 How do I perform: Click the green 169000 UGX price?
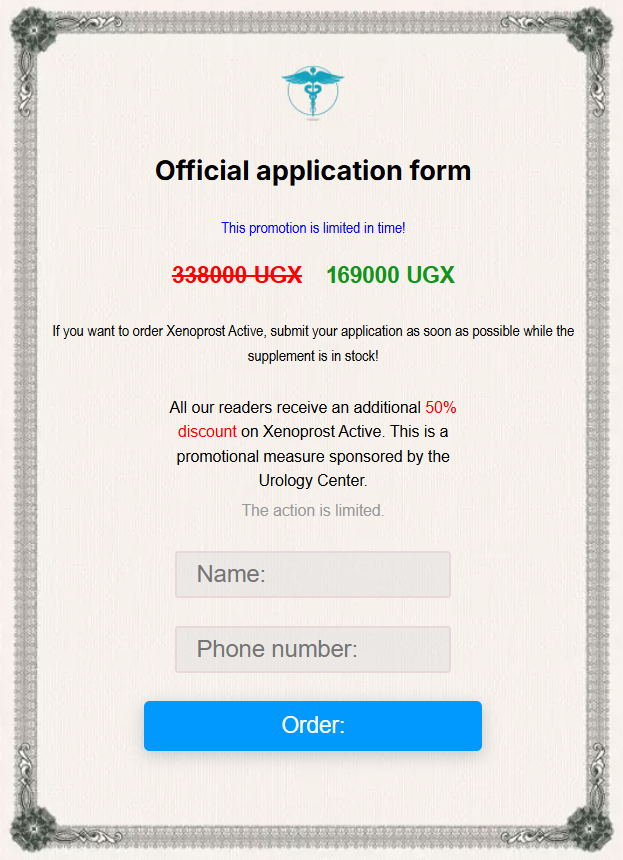(x=390, y=275)
